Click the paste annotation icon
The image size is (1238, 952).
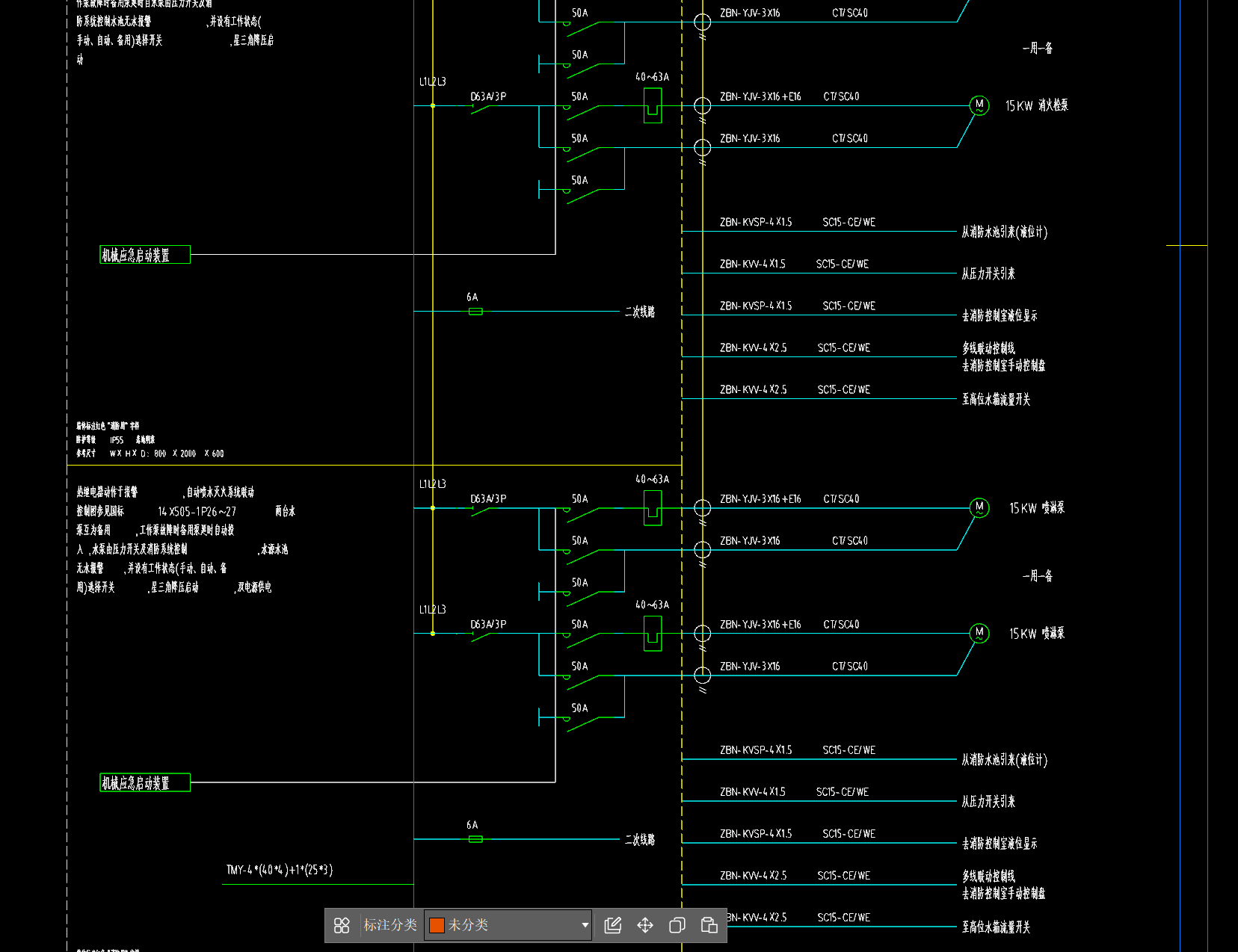point(709,925)
